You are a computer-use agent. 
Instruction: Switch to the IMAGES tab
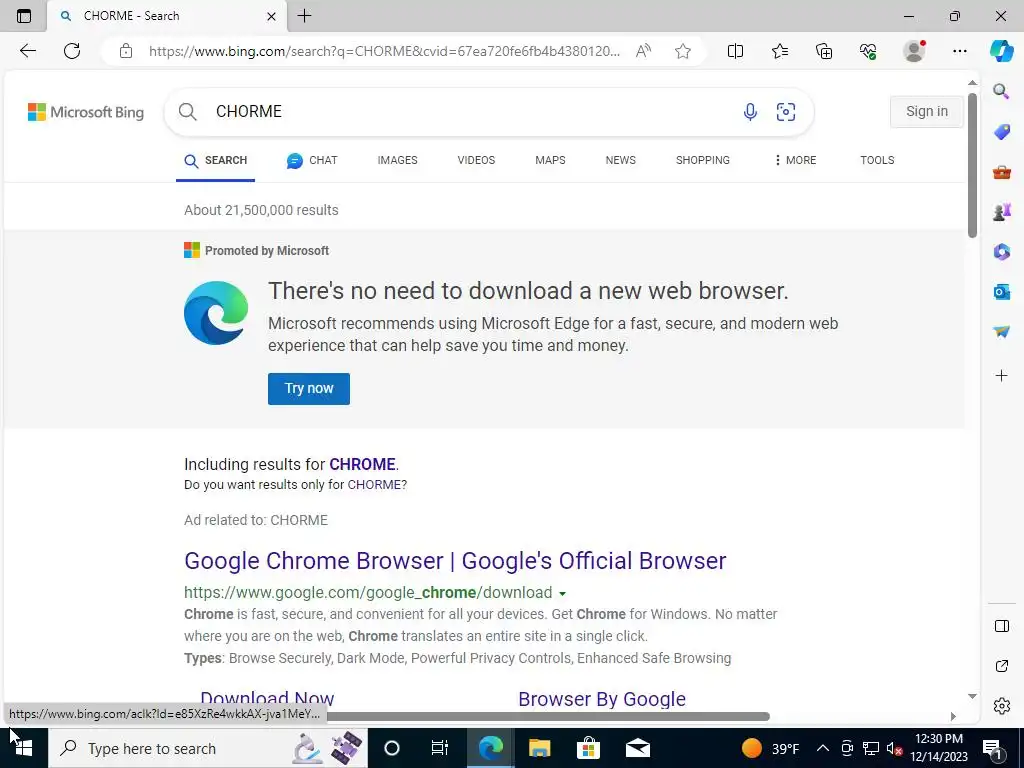click(397, 160)
